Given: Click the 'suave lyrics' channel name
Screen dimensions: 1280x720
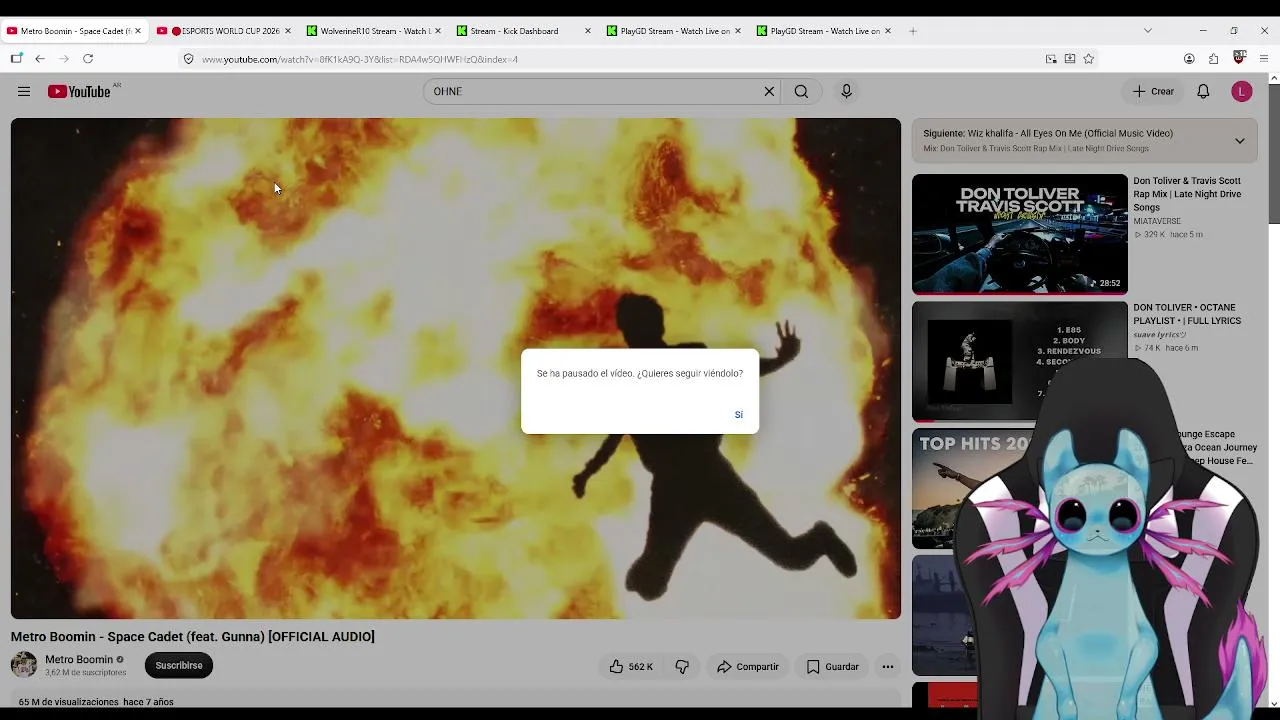Looking at the screenshot, I should click(x=1159, y=335).
